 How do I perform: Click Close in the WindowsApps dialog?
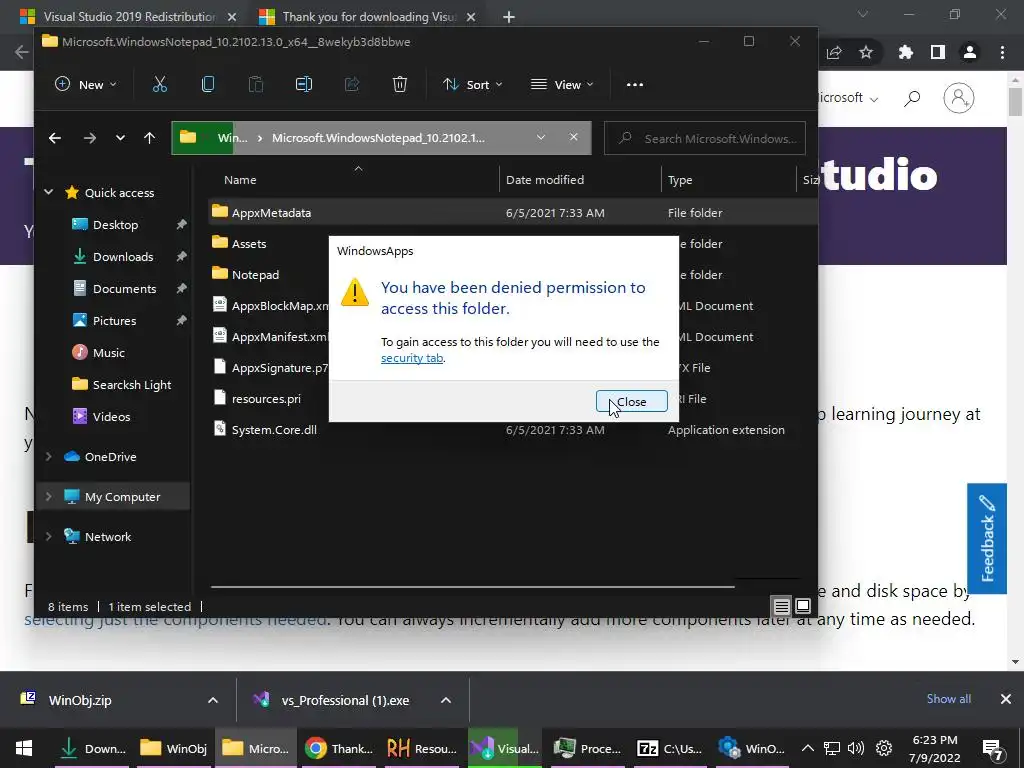click(x=632, y=402)
